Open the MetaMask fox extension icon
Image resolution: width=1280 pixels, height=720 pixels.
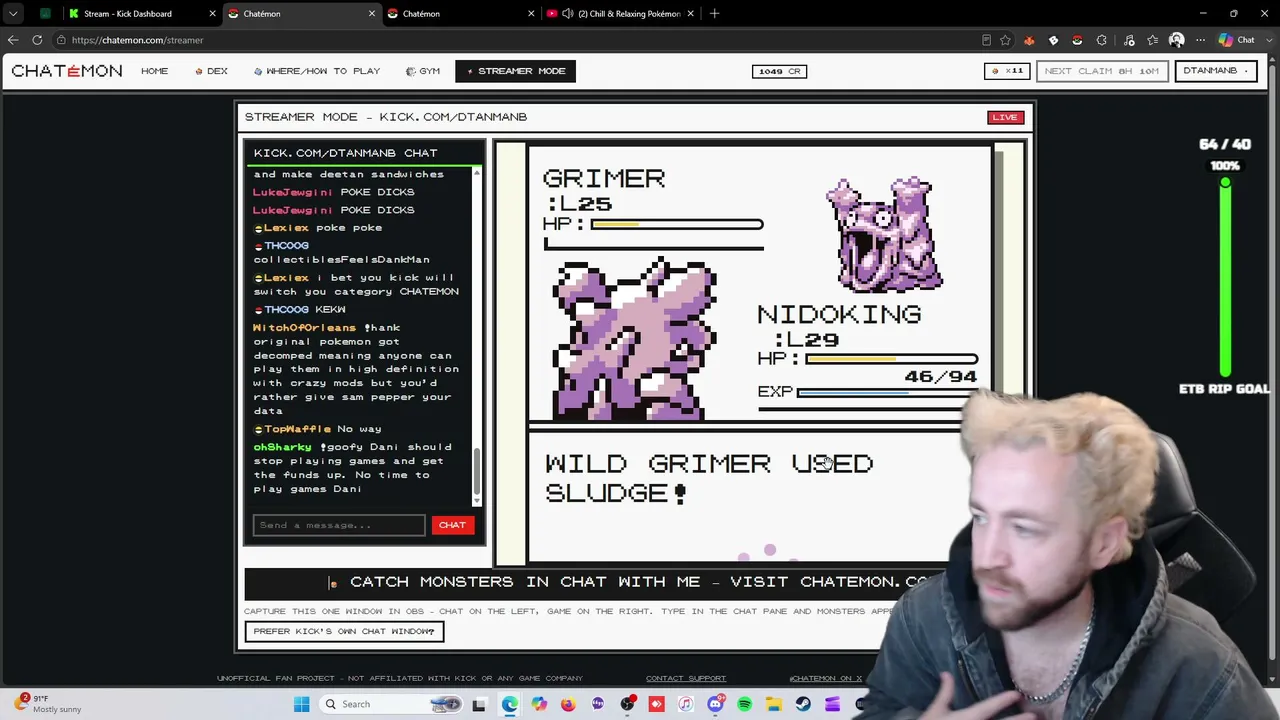1029,40
